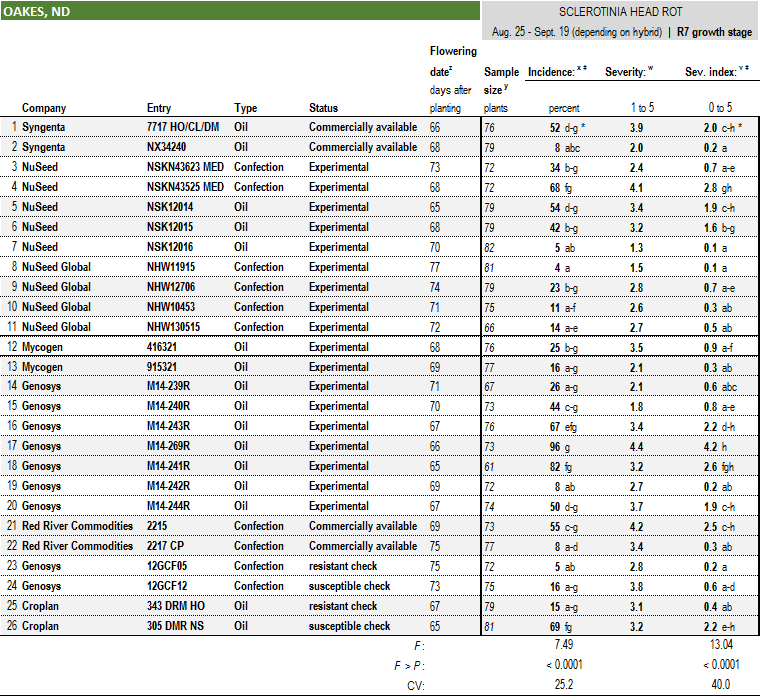This screenshot has height=697, width=761.
Task: Click the Company column header
Action: click(44, 108)
